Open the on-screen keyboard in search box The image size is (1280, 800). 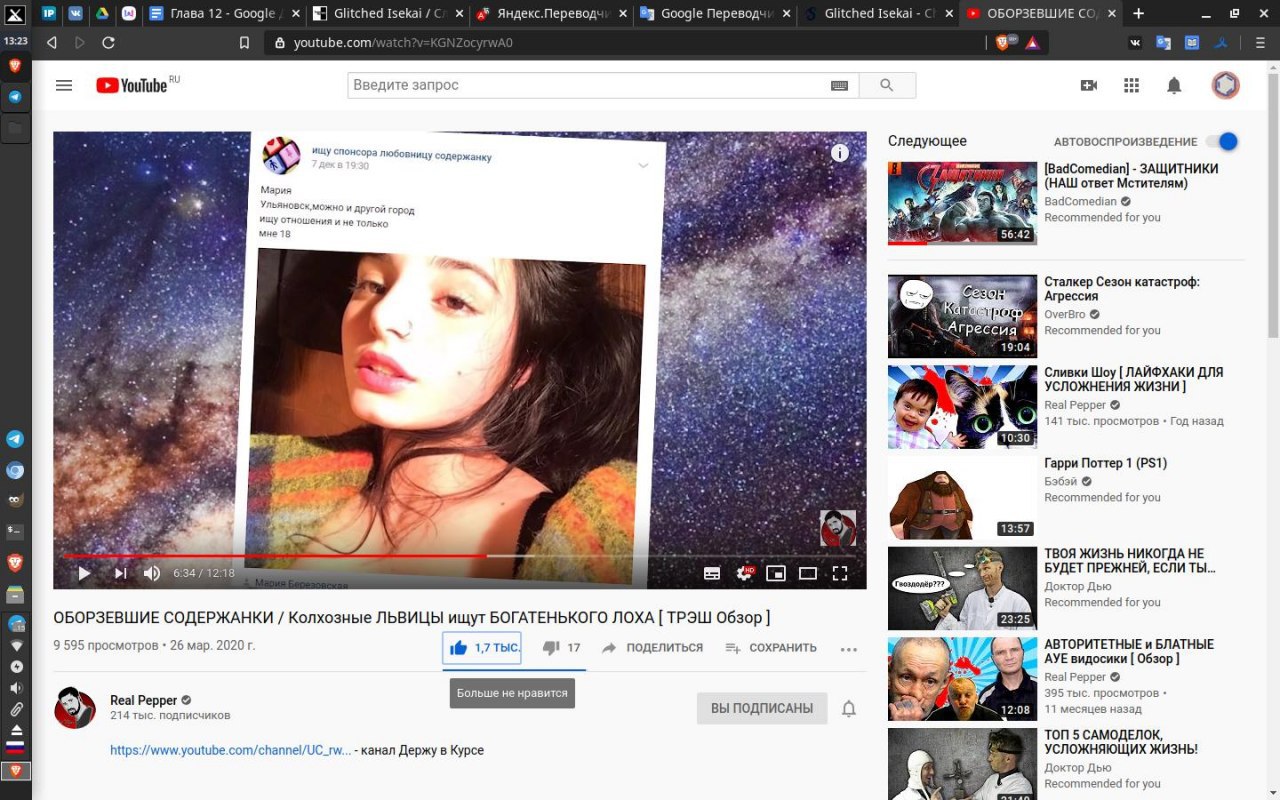tap(839, 86)
